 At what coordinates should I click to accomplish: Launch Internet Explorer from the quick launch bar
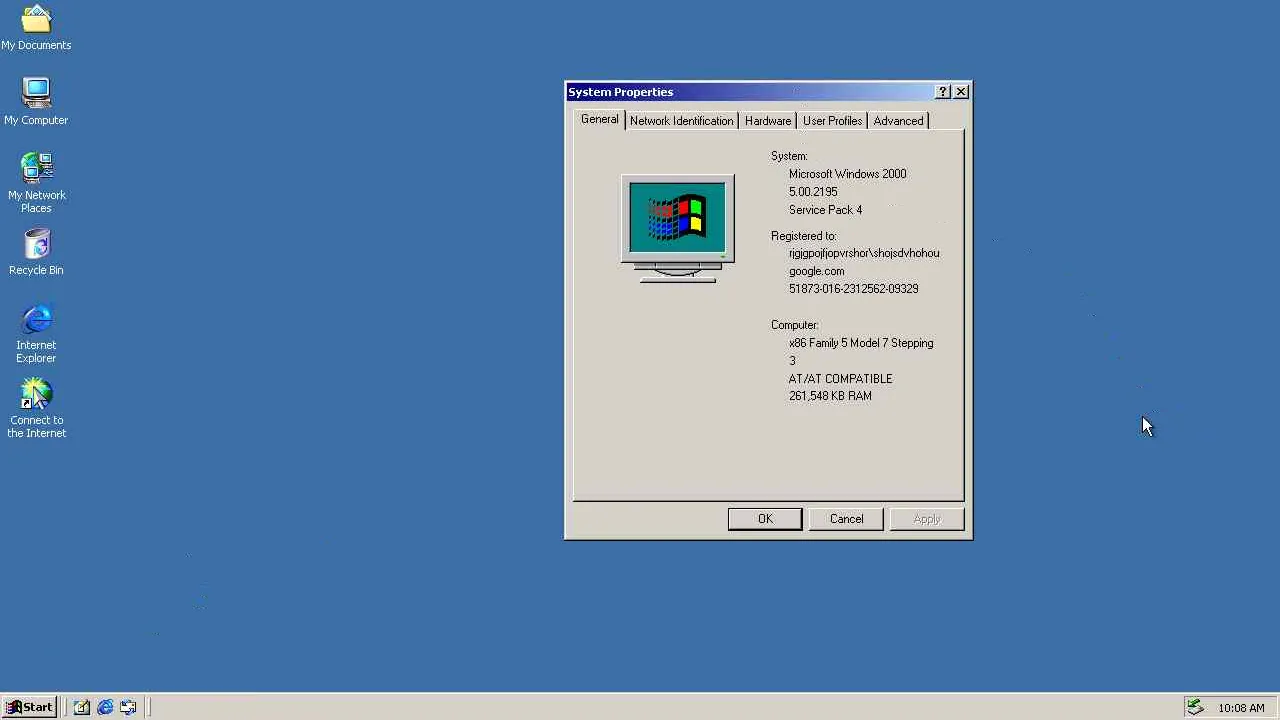coord(105,707)
